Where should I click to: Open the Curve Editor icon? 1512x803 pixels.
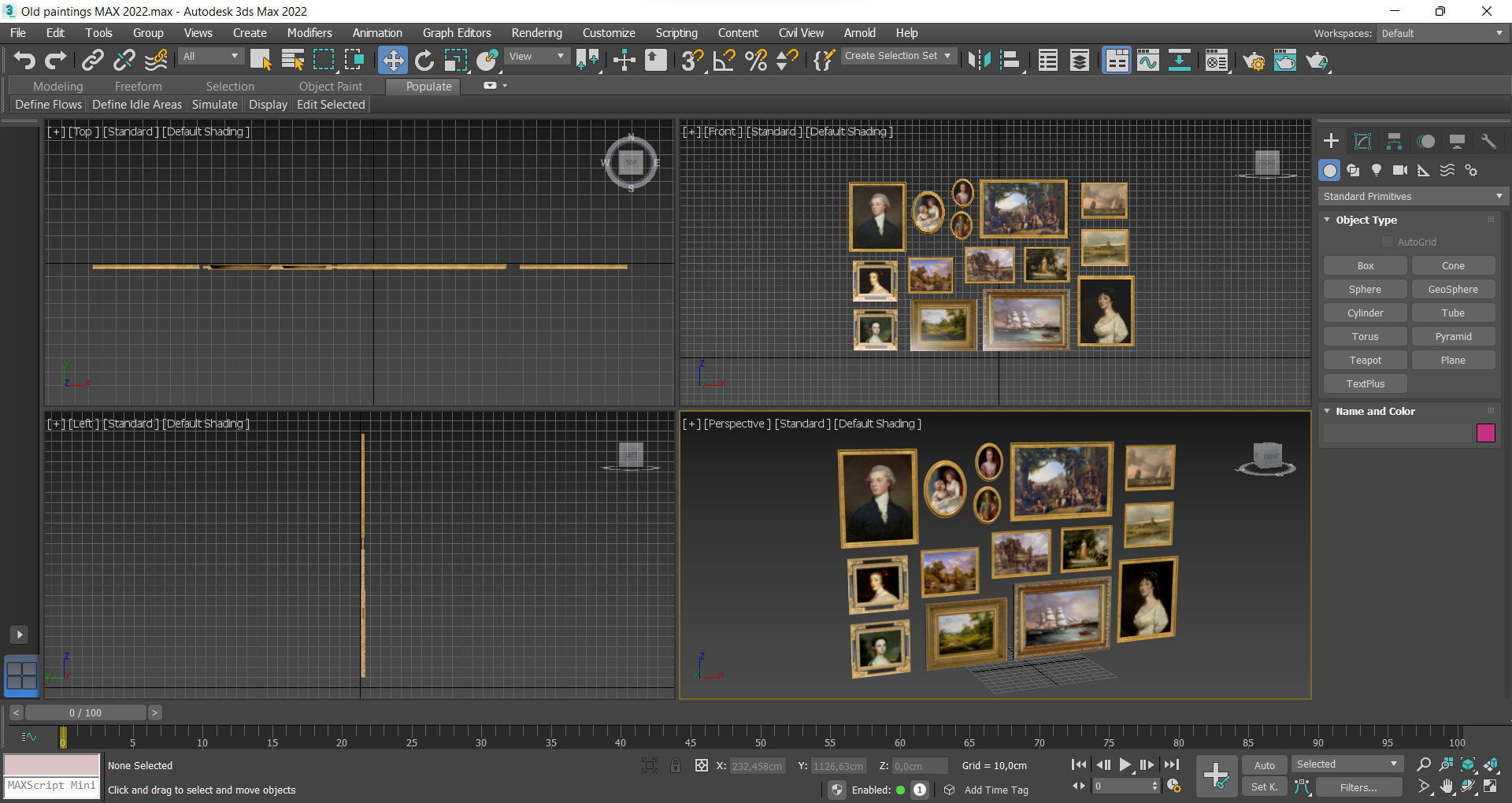pos(1148,61)
